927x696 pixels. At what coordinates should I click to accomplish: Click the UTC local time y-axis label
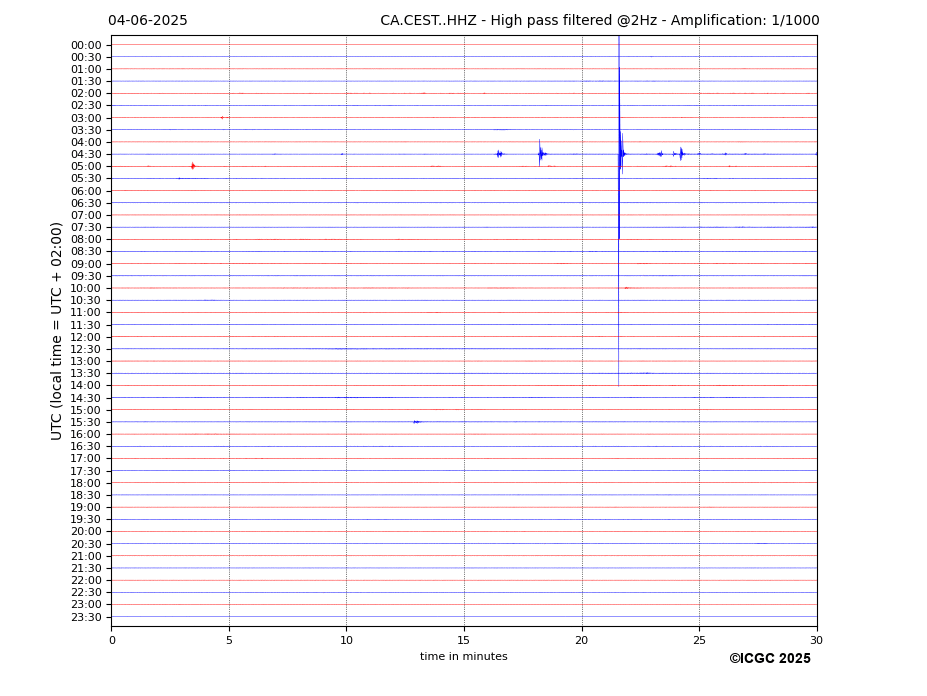coord(56,331)
